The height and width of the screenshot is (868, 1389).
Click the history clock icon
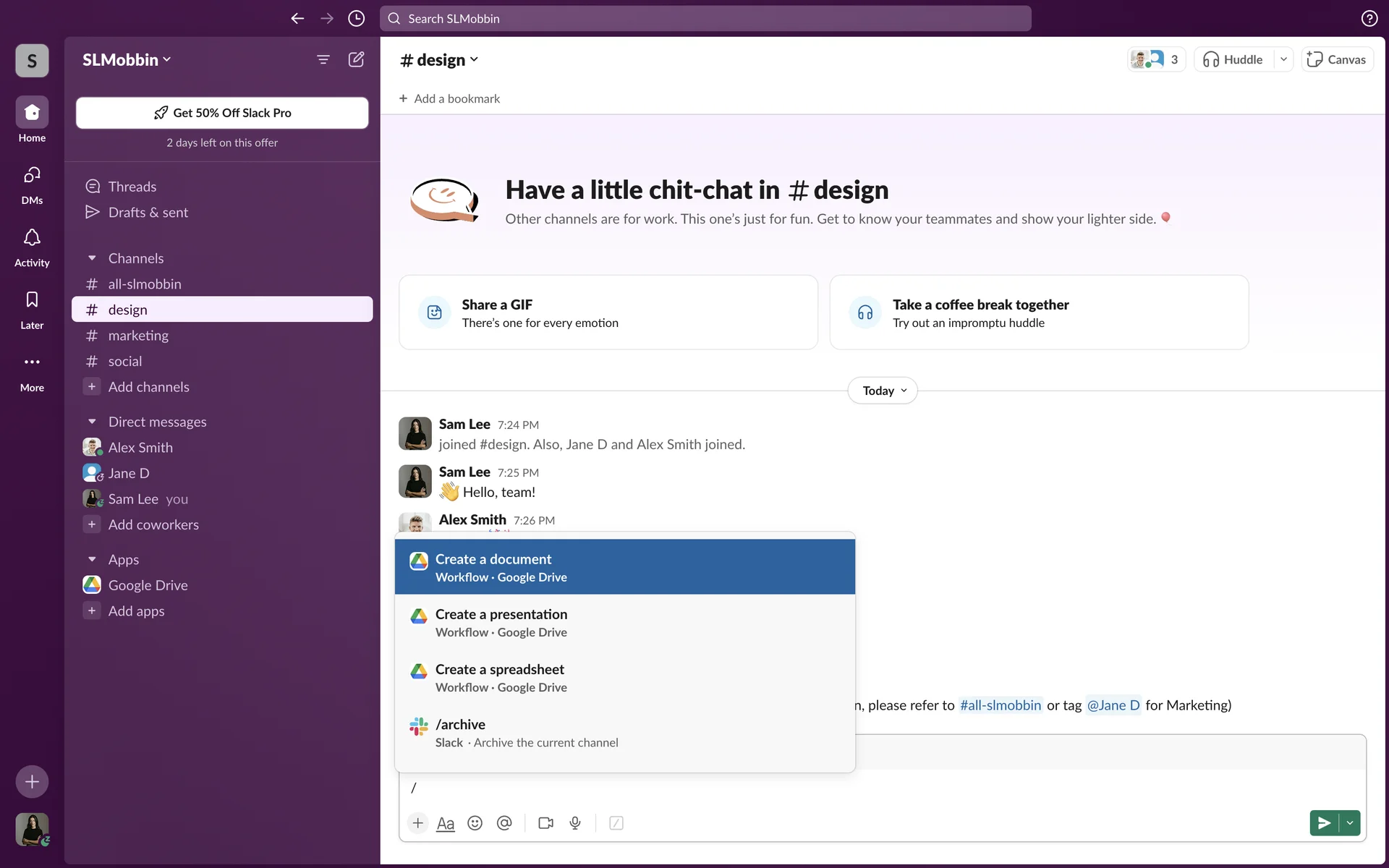click(356, 19)
